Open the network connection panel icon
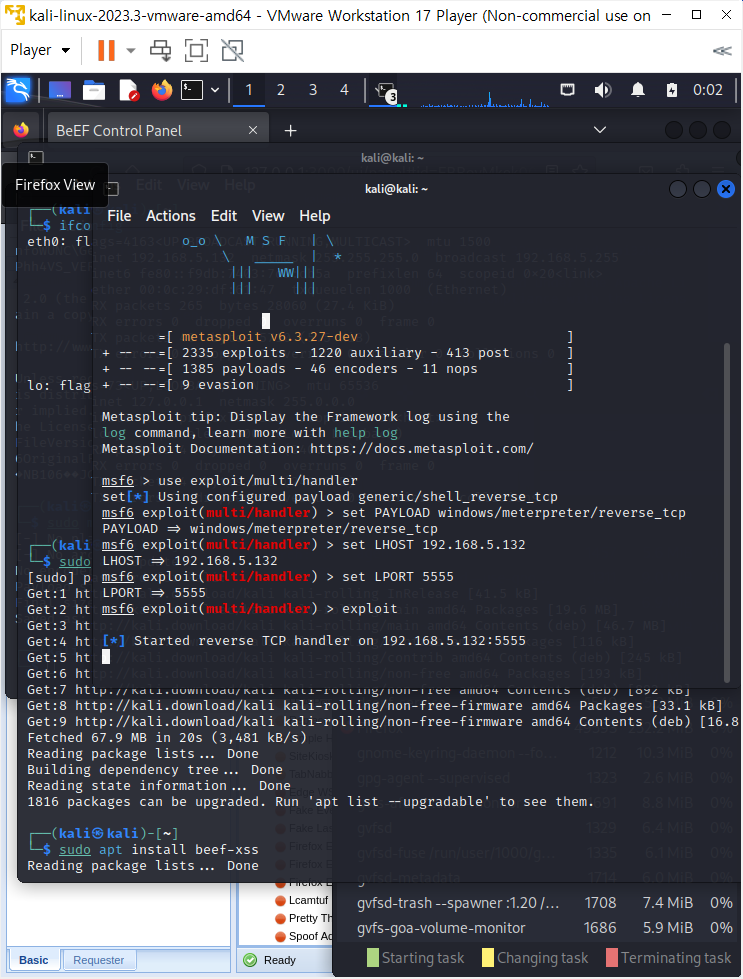Image resolution: width=743 pixels, height=979 pixels. (567, 90)
